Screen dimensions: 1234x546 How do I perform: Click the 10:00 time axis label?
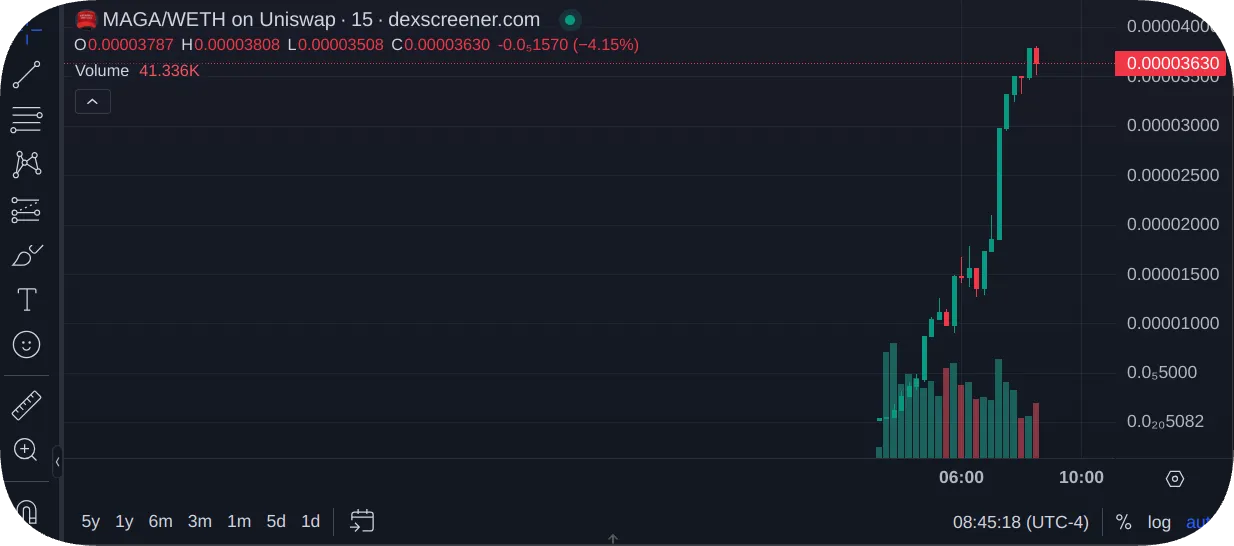[x=1081, y=477]
